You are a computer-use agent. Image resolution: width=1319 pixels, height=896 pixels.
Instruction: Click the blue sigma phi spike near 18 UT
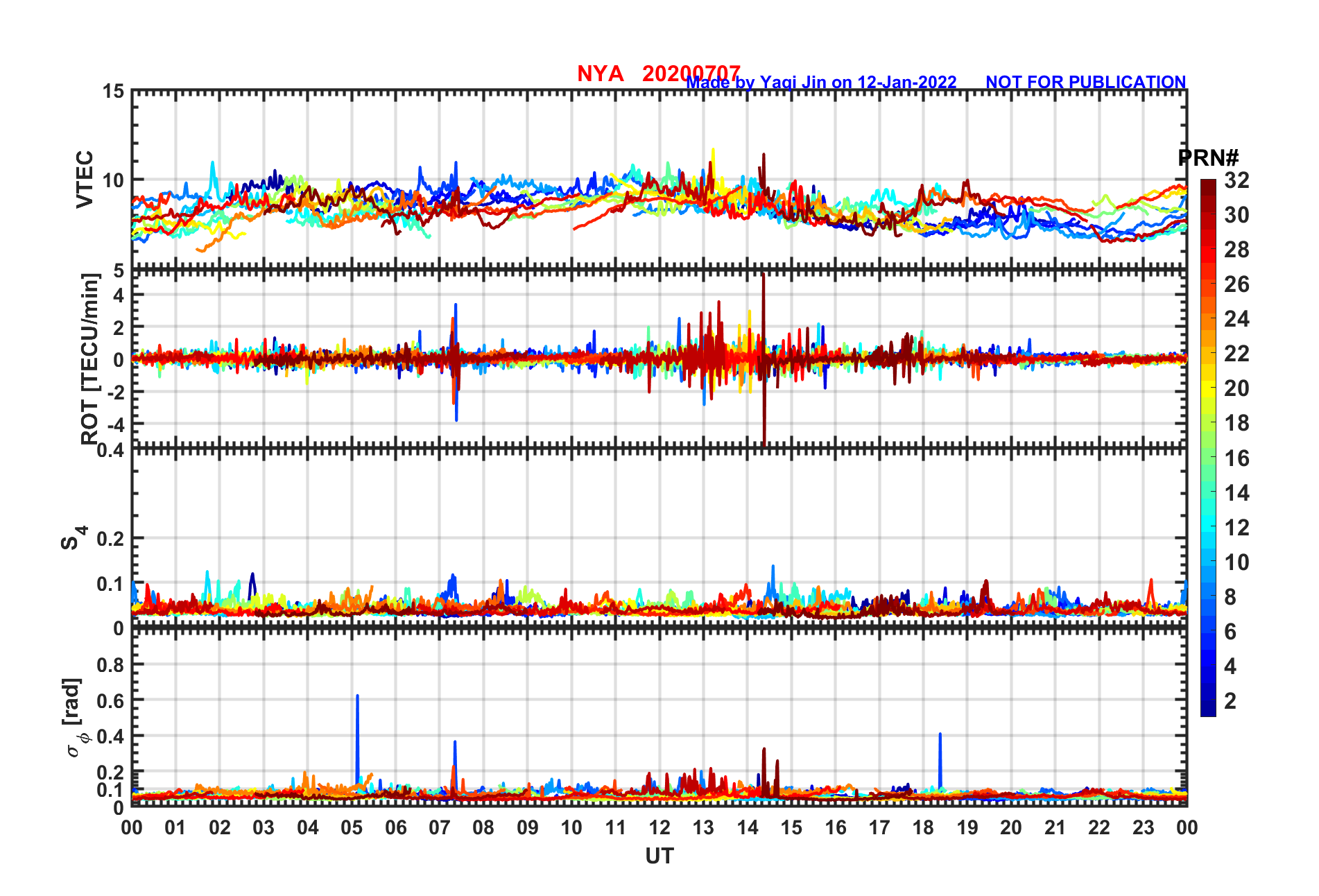click(940, 761)
